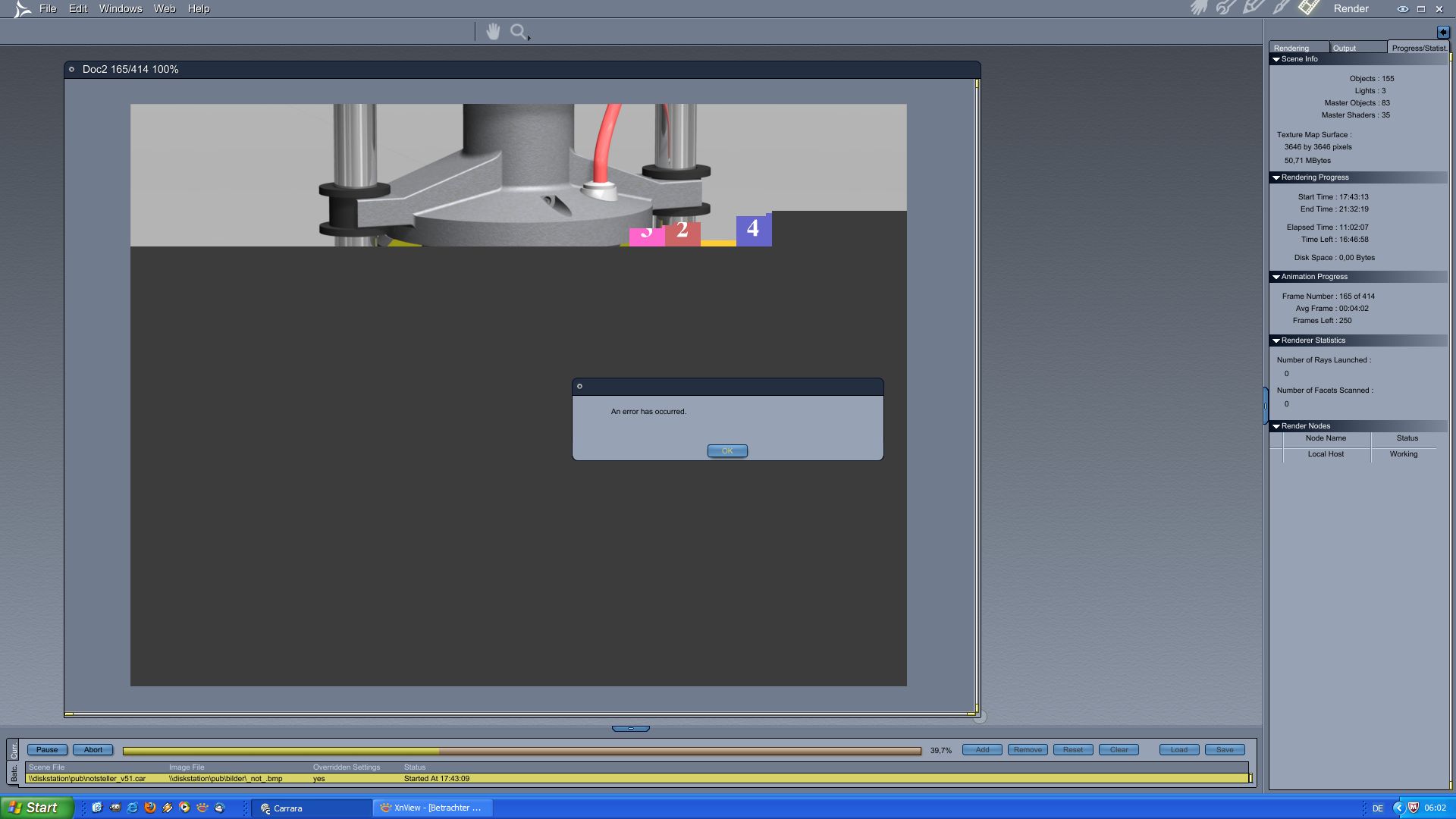Open the Texture room brush icon

1281,8
